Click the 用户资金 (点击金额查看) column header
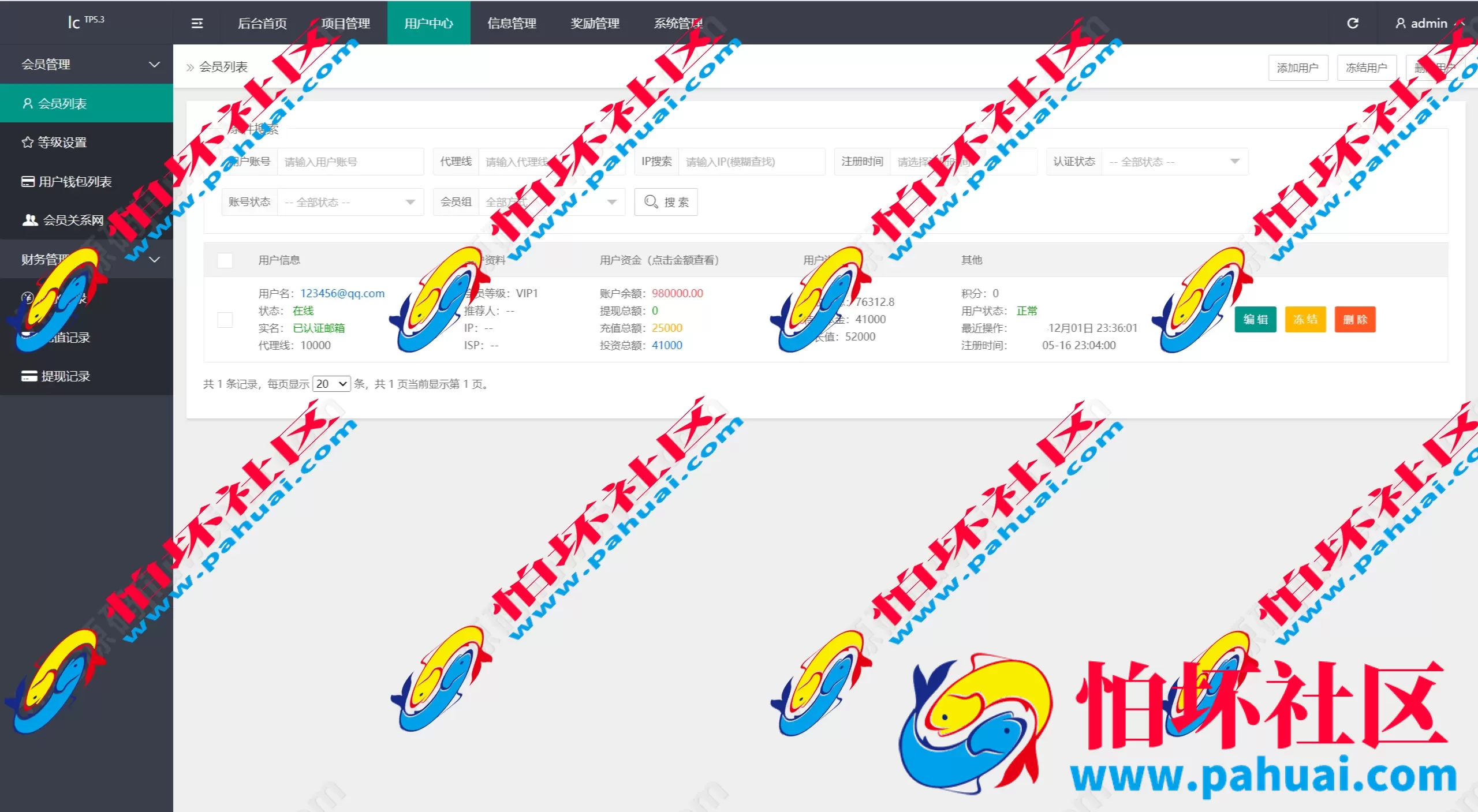 tap(659, 260)
